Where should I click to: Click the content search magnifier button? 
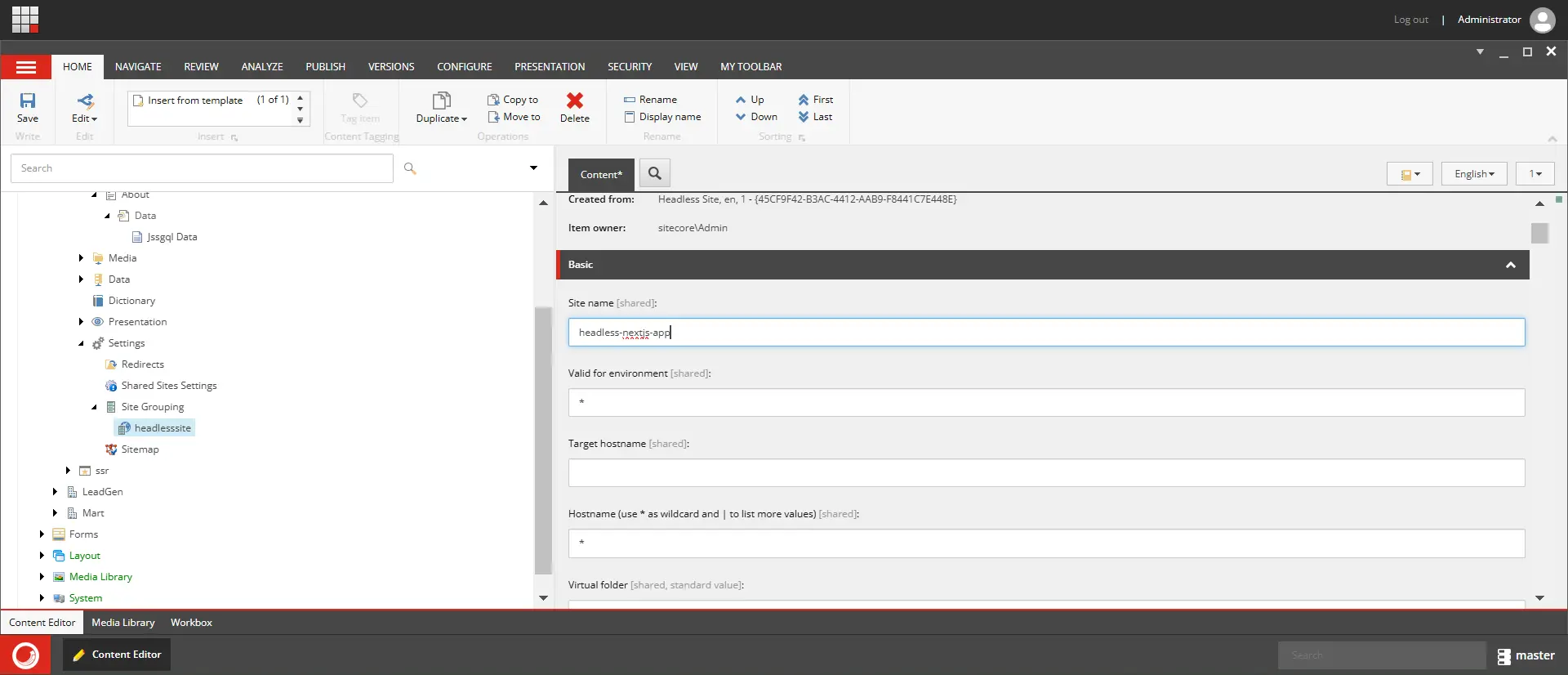[655, 173]
